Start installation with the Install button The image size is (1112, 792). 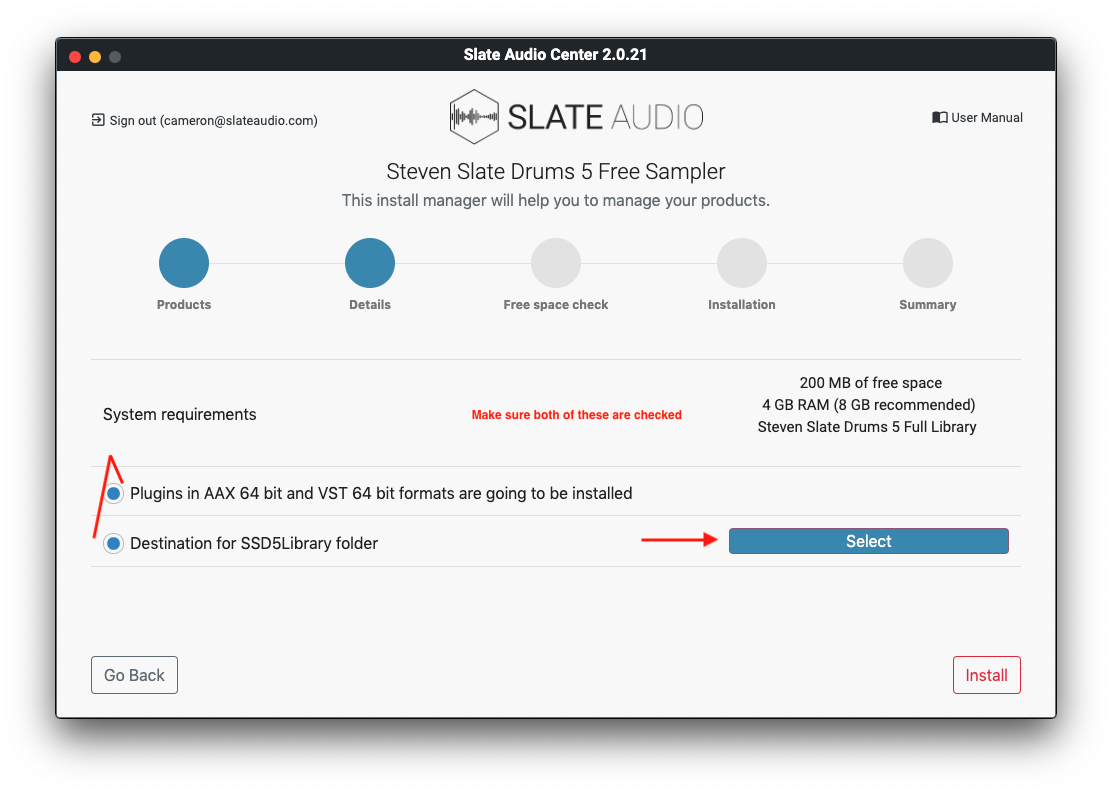[x=986, y=675]
